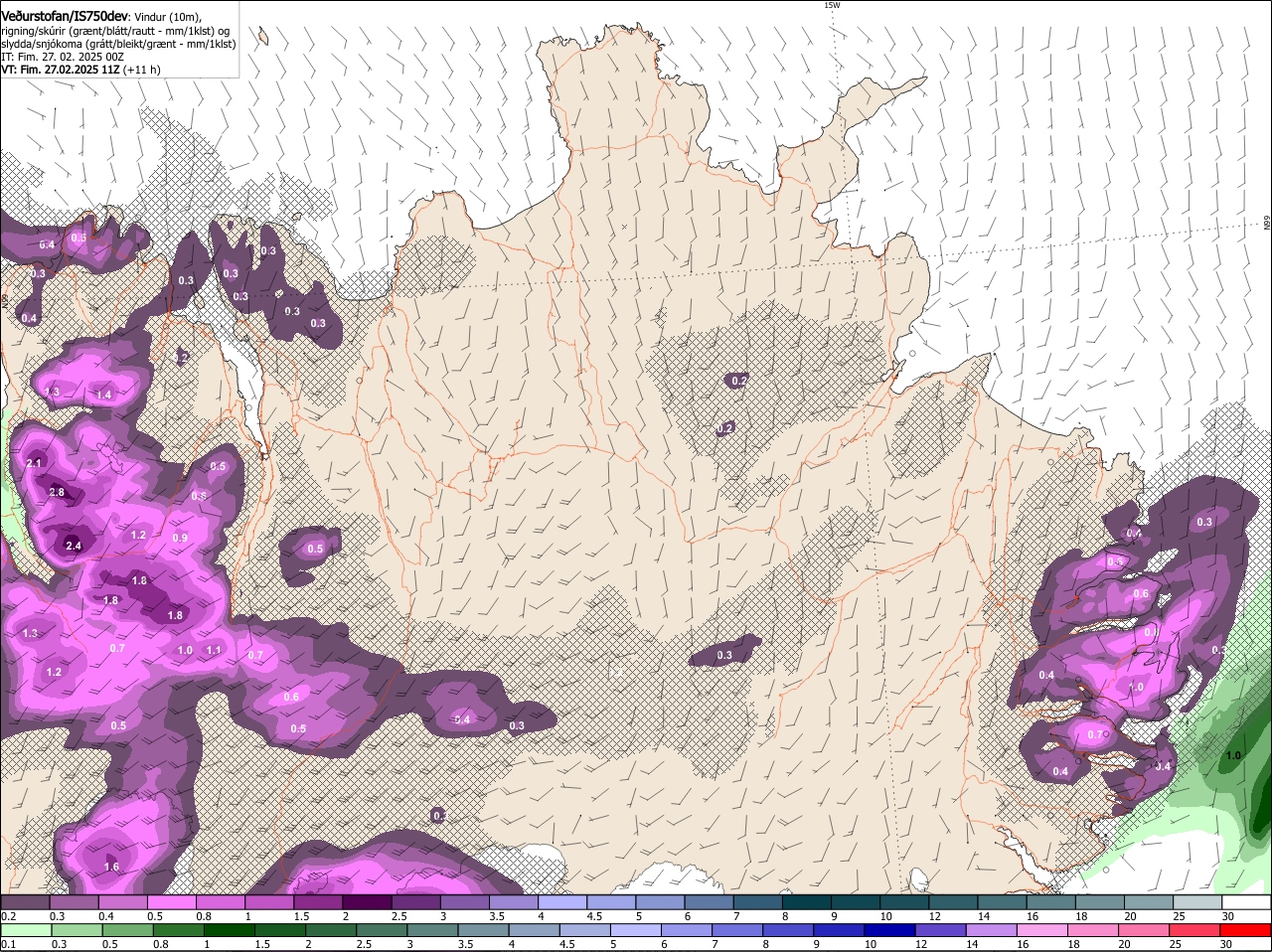Select upper legend swatch between 2 and 2.5
This screenshot has width=1272, height=952.
click(367, 901)
